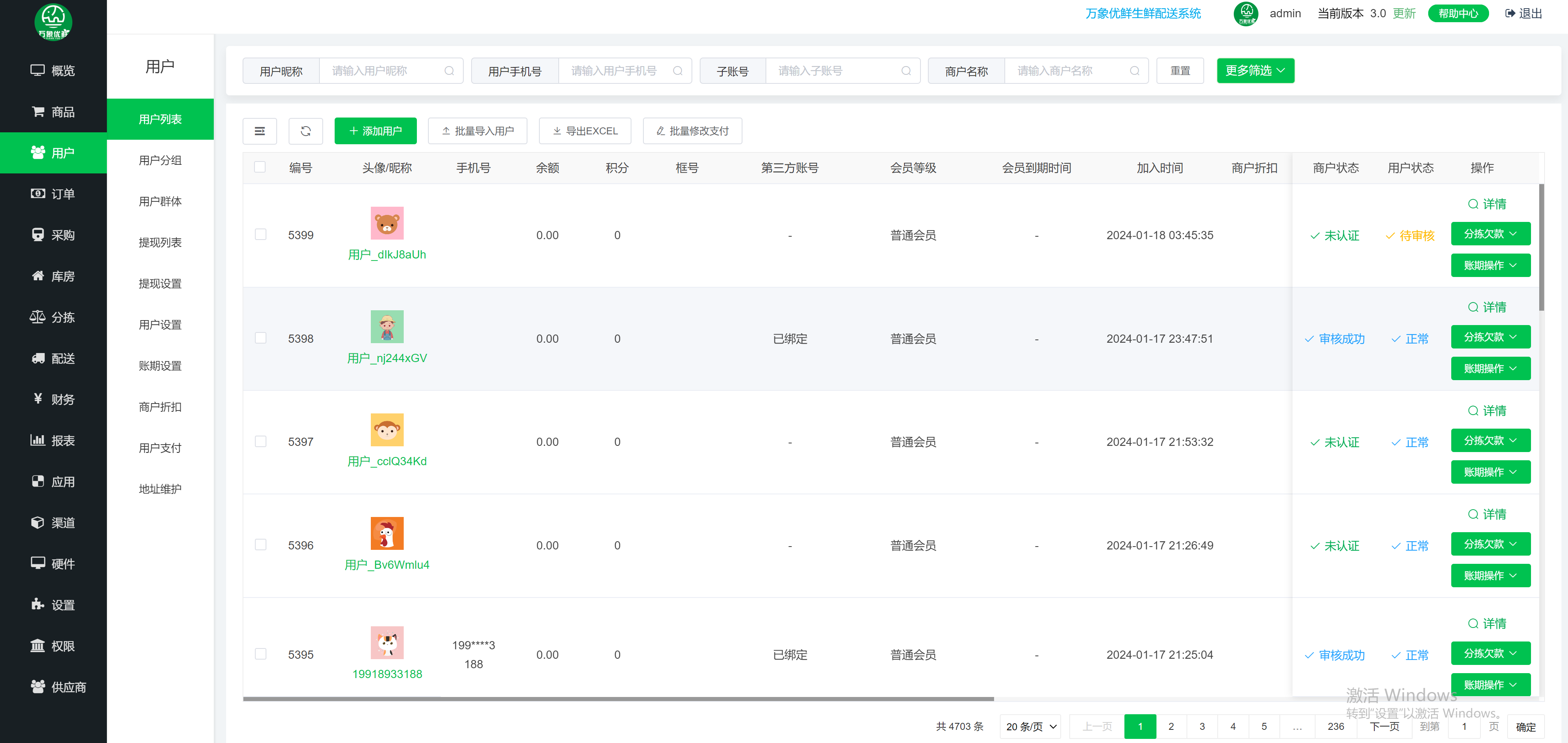Click 详情 link for user 5396

coord(1487,514)
